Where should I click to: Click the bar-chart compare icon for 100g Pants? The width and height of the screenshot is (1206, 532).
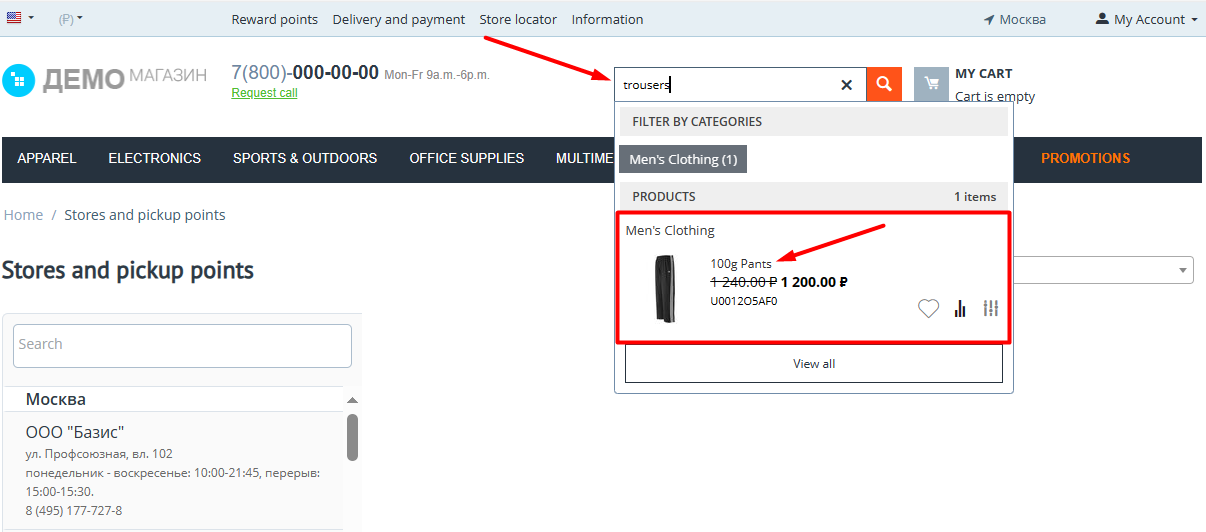coord(960,309)
